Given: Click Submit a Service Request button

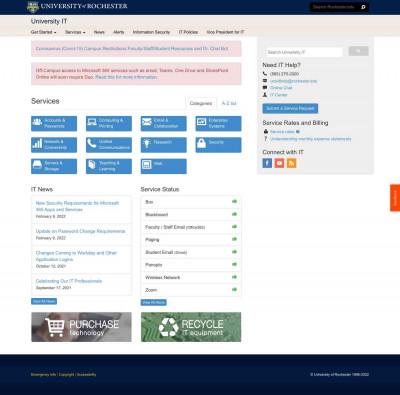Looking at the screenshot, I should pyautogui.click(x=290, y=108).
